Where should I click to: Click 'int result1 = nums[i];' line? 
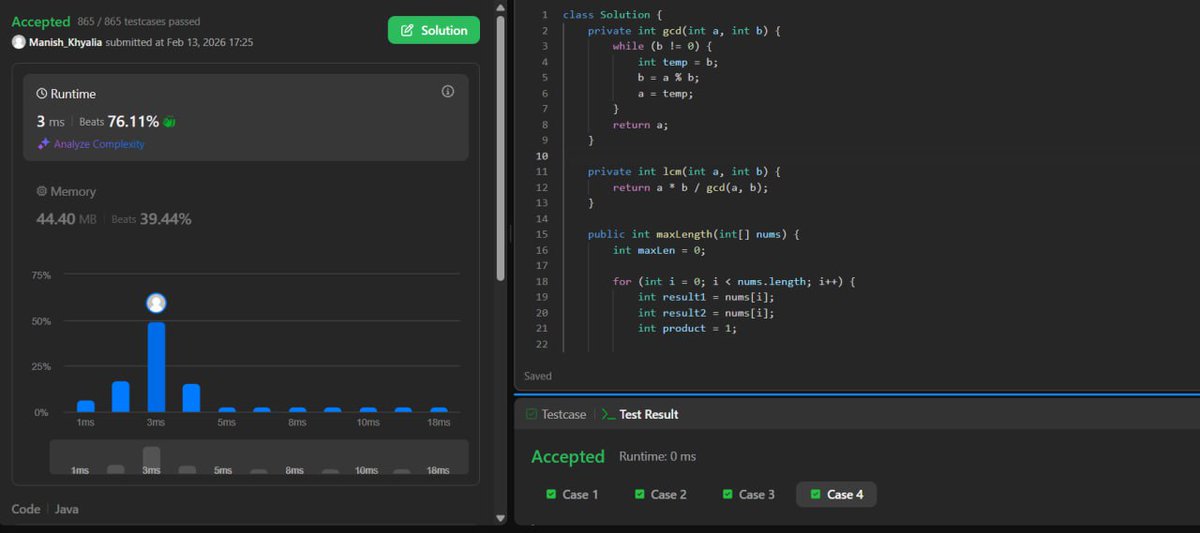(706, 297)
